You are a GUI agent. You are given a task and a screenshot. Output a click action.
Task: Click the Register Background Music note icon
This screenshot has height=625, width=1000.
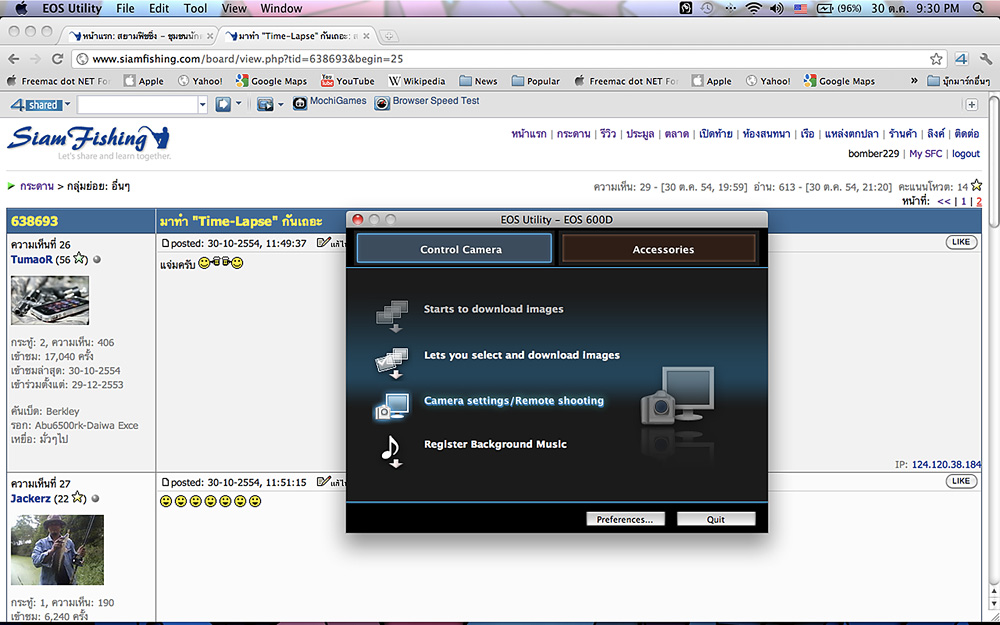coord(391,452)
